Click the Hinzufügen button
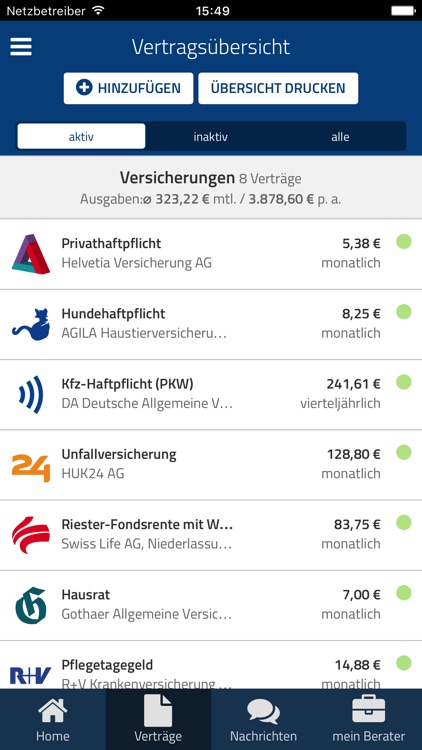 click(128, 88)
